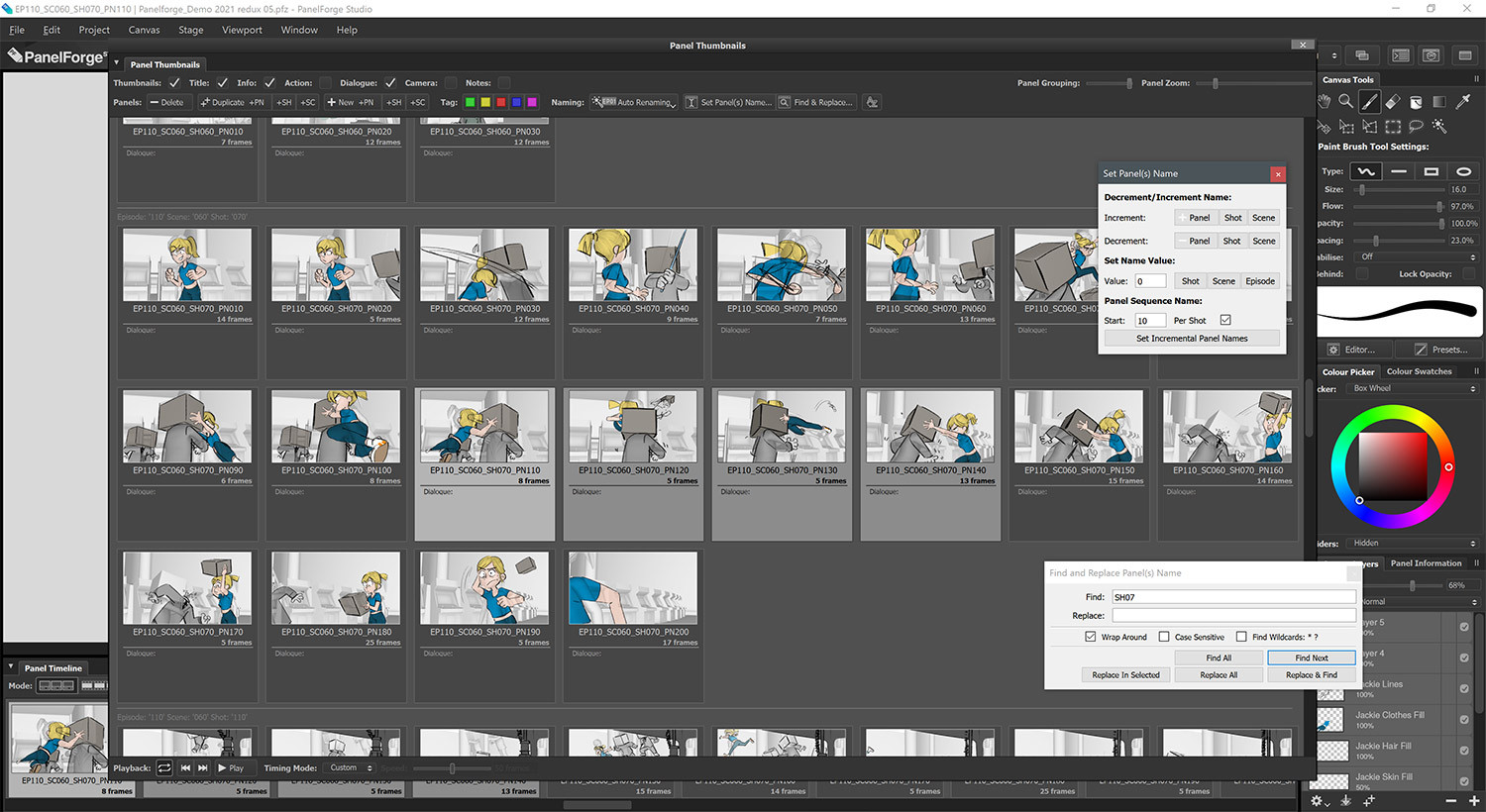Disable the Per Shot checkbox
Image resolution: width=1486 pixels, height=812 pixels.
pyautogui.click(x=1225, y=320)
